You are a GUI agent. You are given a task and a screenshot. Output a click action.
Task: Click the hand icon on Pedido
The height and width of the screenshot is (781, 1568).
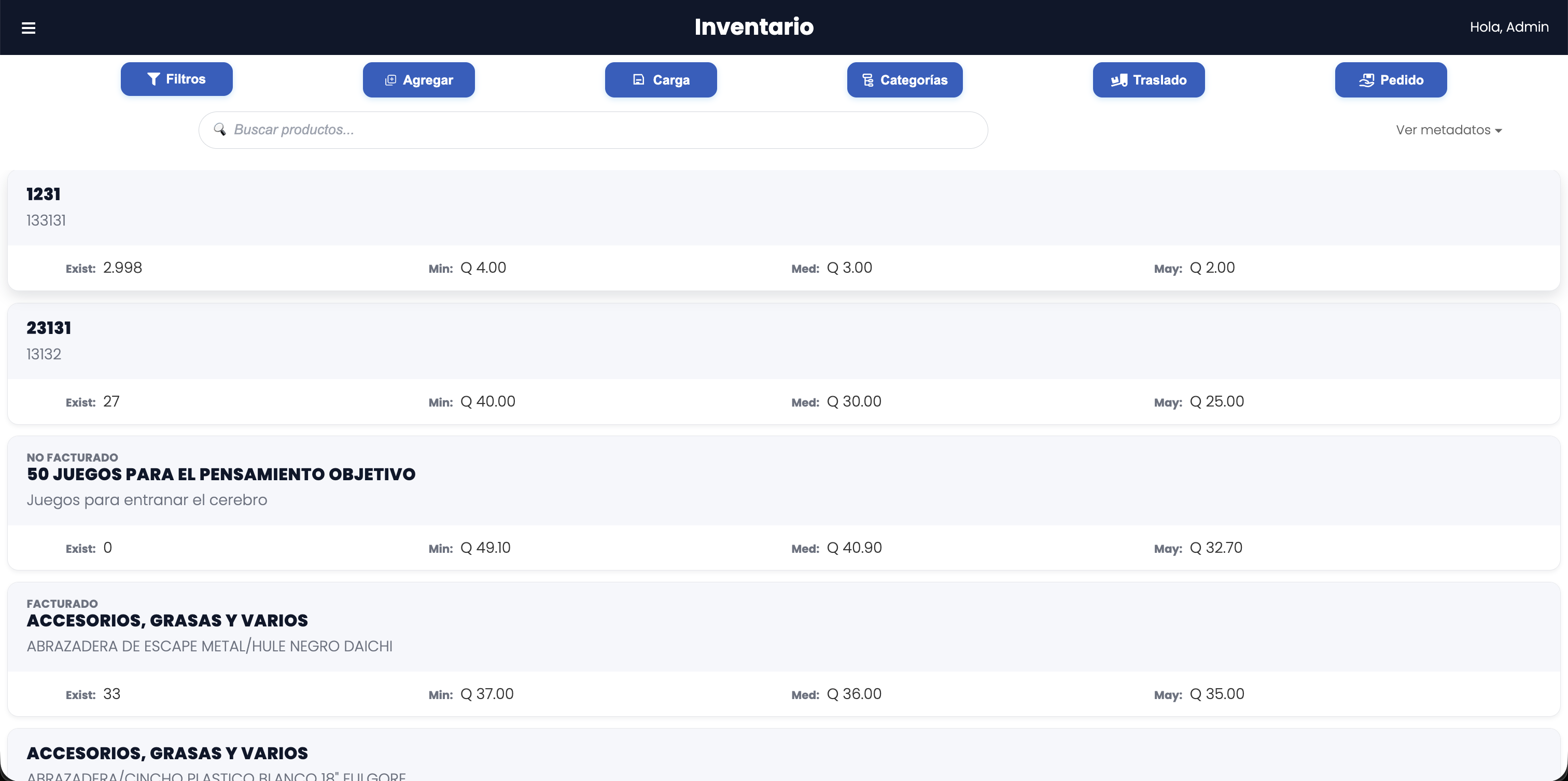[x=1366, y=80]
